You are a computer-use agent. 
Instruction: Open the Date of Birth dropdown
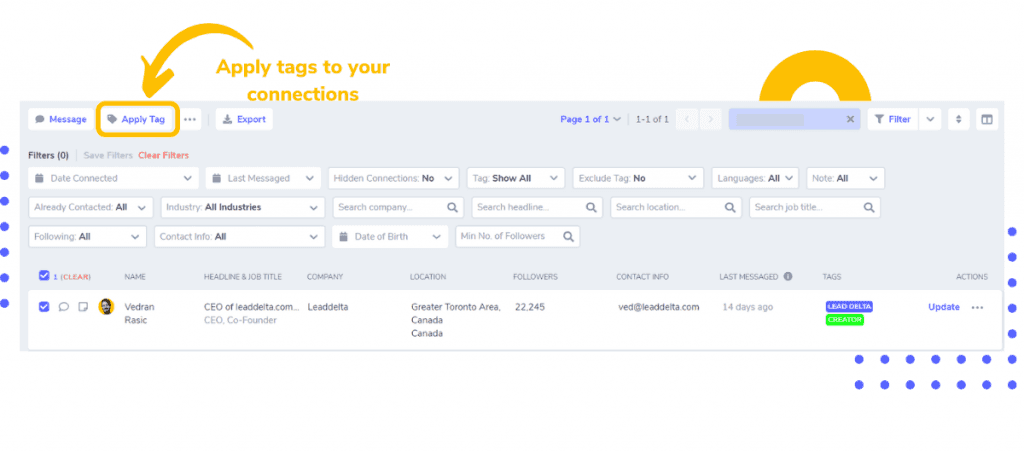tap(390, 236)
